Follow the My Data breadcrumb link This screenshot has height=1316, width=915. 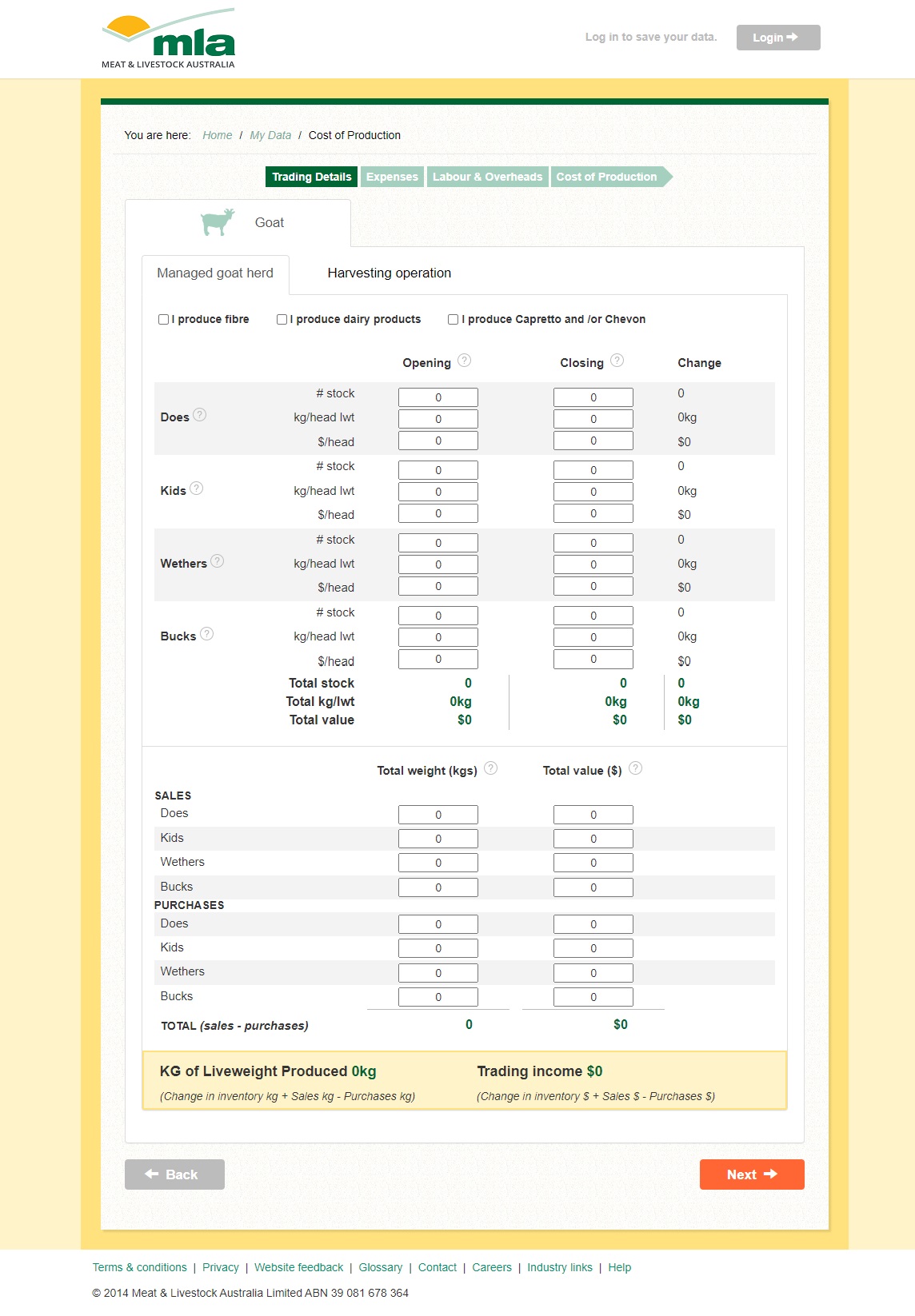click(x=270, y=135)
